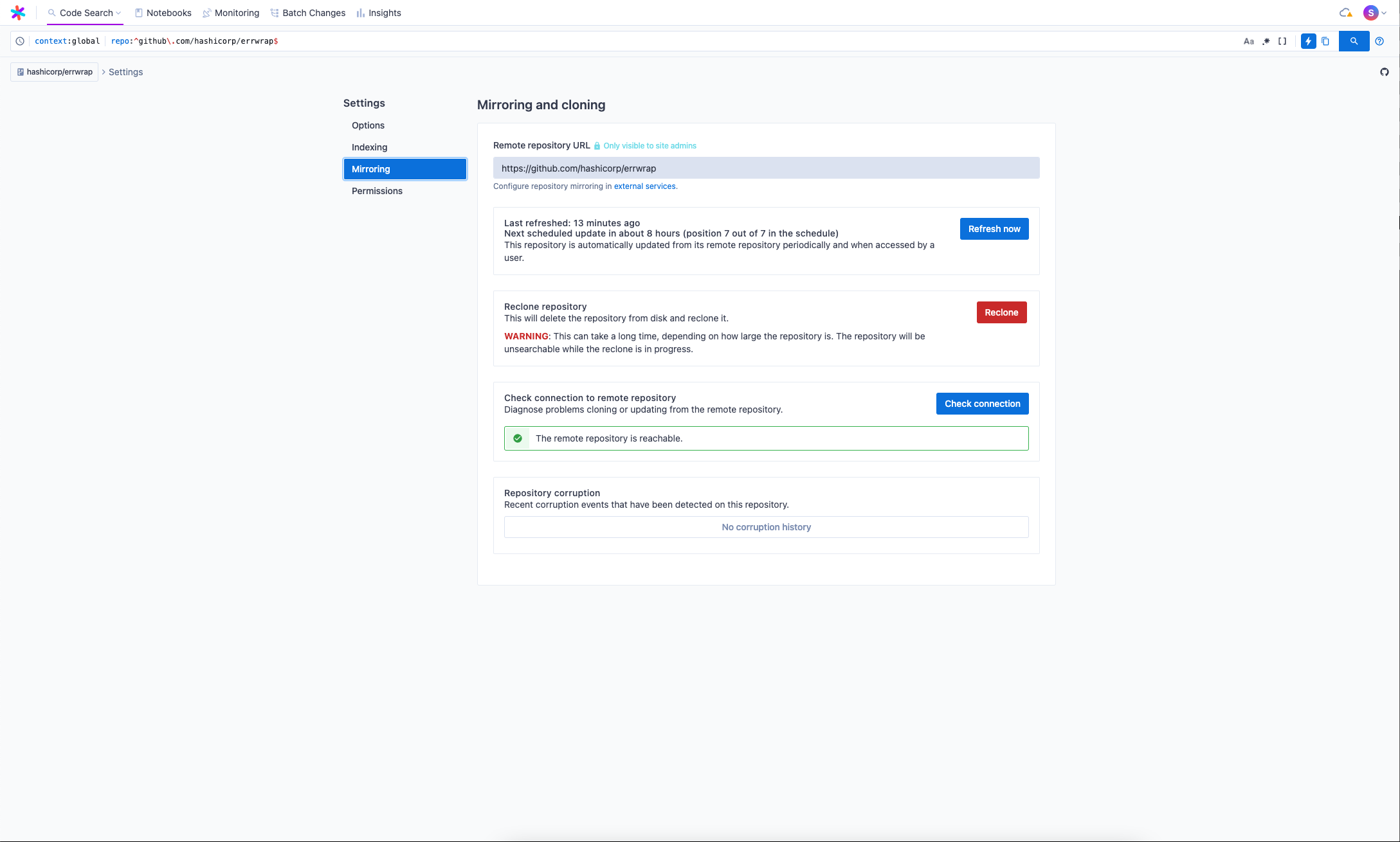Screen dimensions: 1400x842
Task: Follow the external services link
Action: point(644,186)
